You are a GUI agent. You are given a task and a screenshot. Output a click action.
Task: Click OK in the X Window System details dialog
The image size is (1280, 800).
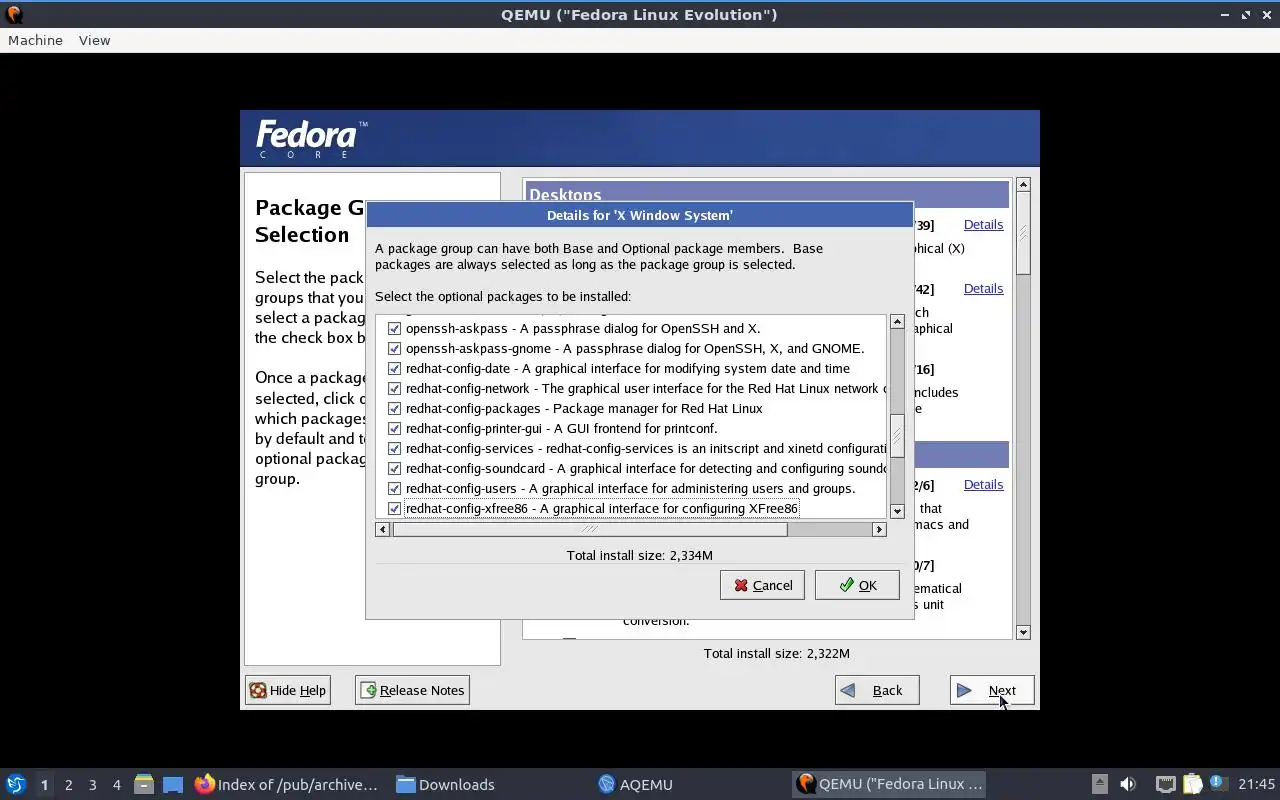tap(857, 585)
